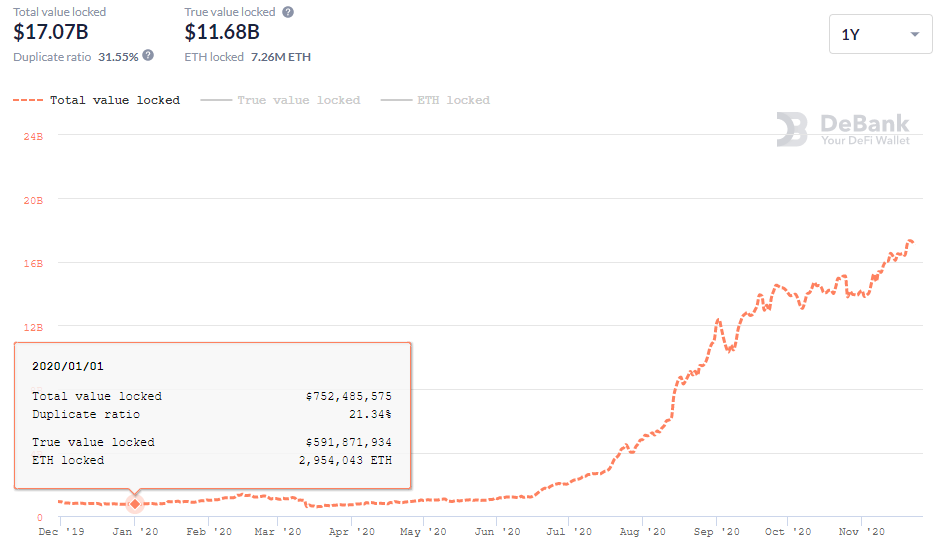This screenshot has width=942, height=548.
Task: Click the $17.07B total value figure
Action: coord(51,32)
